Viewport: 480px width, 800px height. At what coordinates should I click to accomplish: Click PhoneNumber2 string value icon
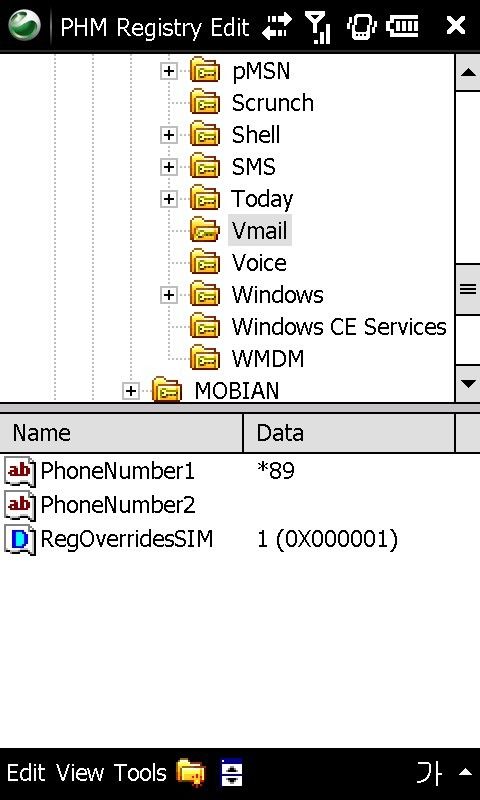tap(20, 505)
